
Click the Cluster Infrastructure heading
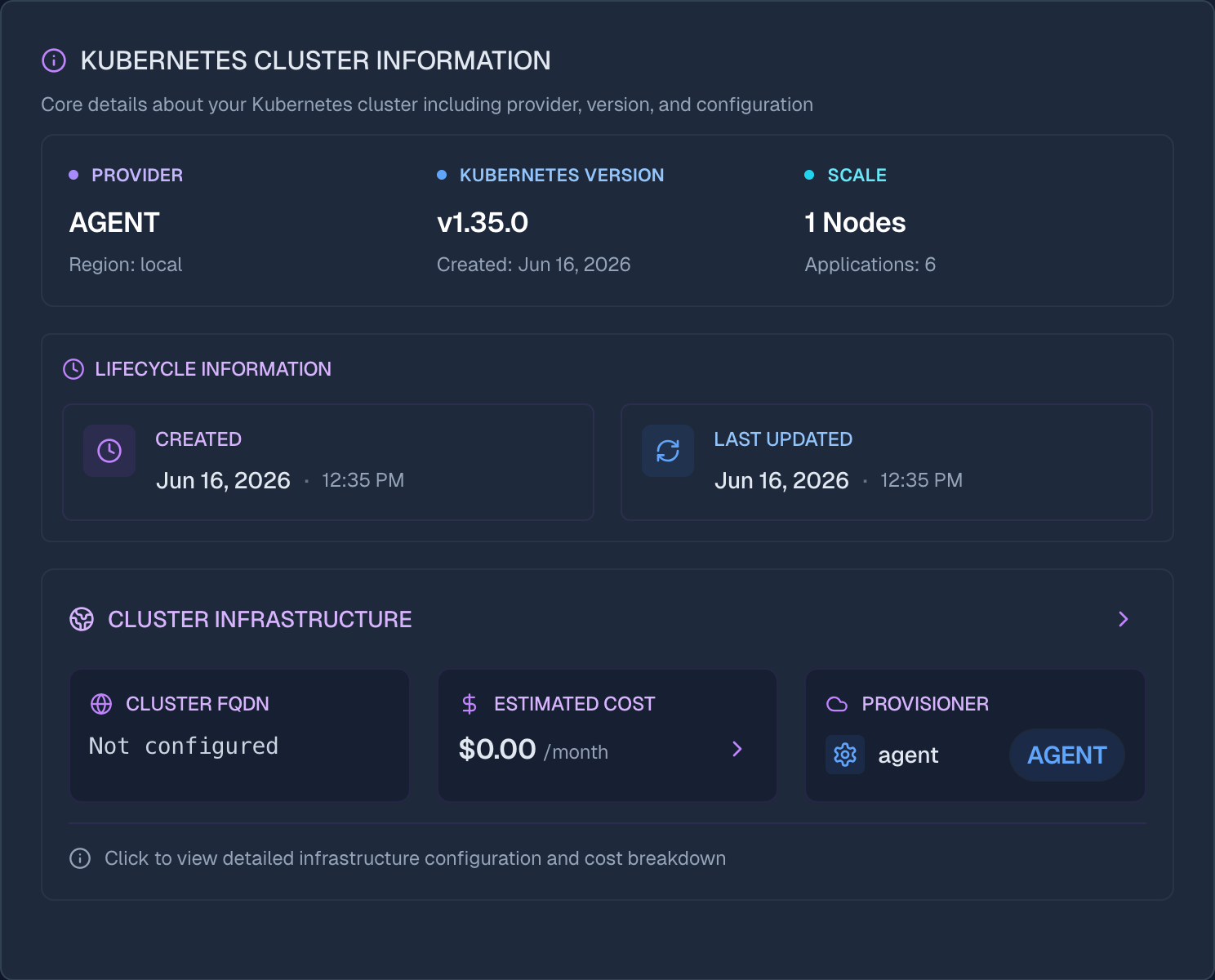click(x=260, y=619)
